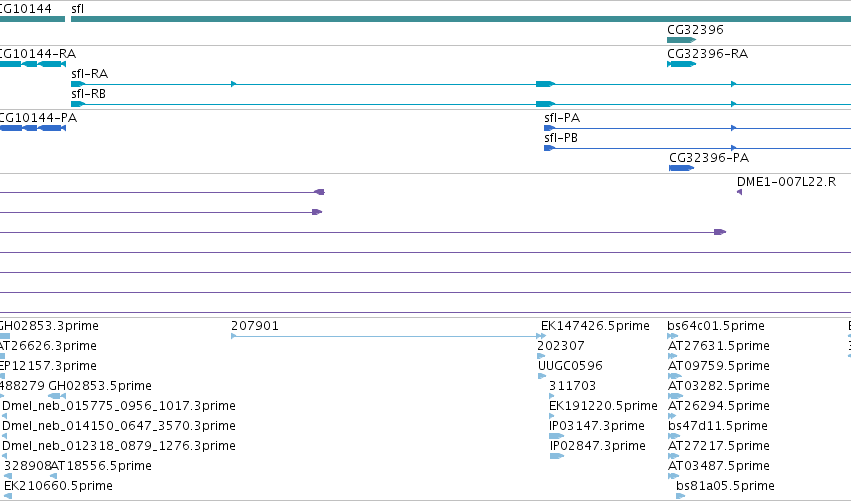Select the GH02853.3prime EST label
The width and height of the screenshot is (851, 501).
49,326
